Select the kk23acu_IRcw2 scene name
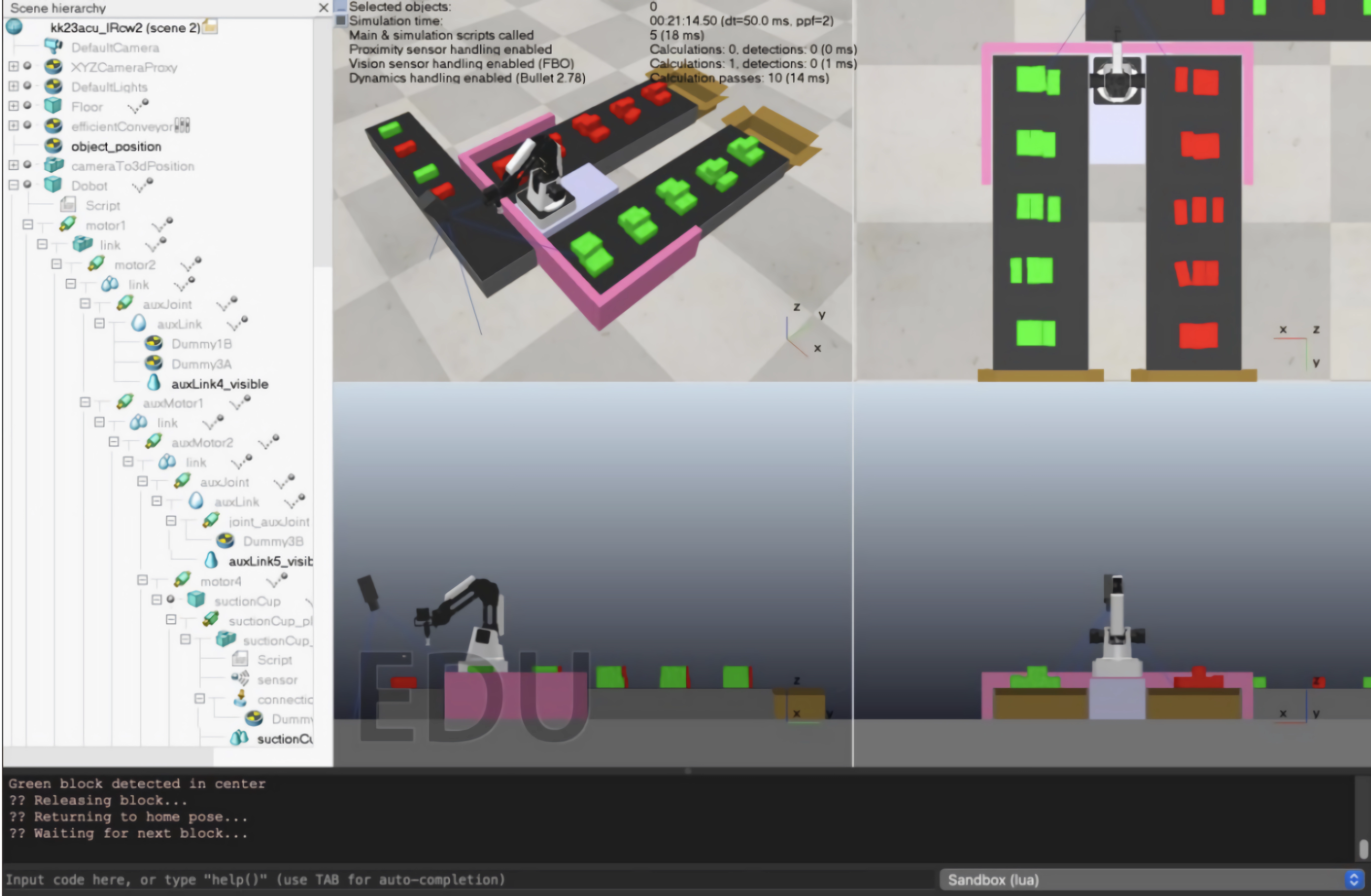Image resolution: width=1371 pixels, height=896 pixels. 126,28
